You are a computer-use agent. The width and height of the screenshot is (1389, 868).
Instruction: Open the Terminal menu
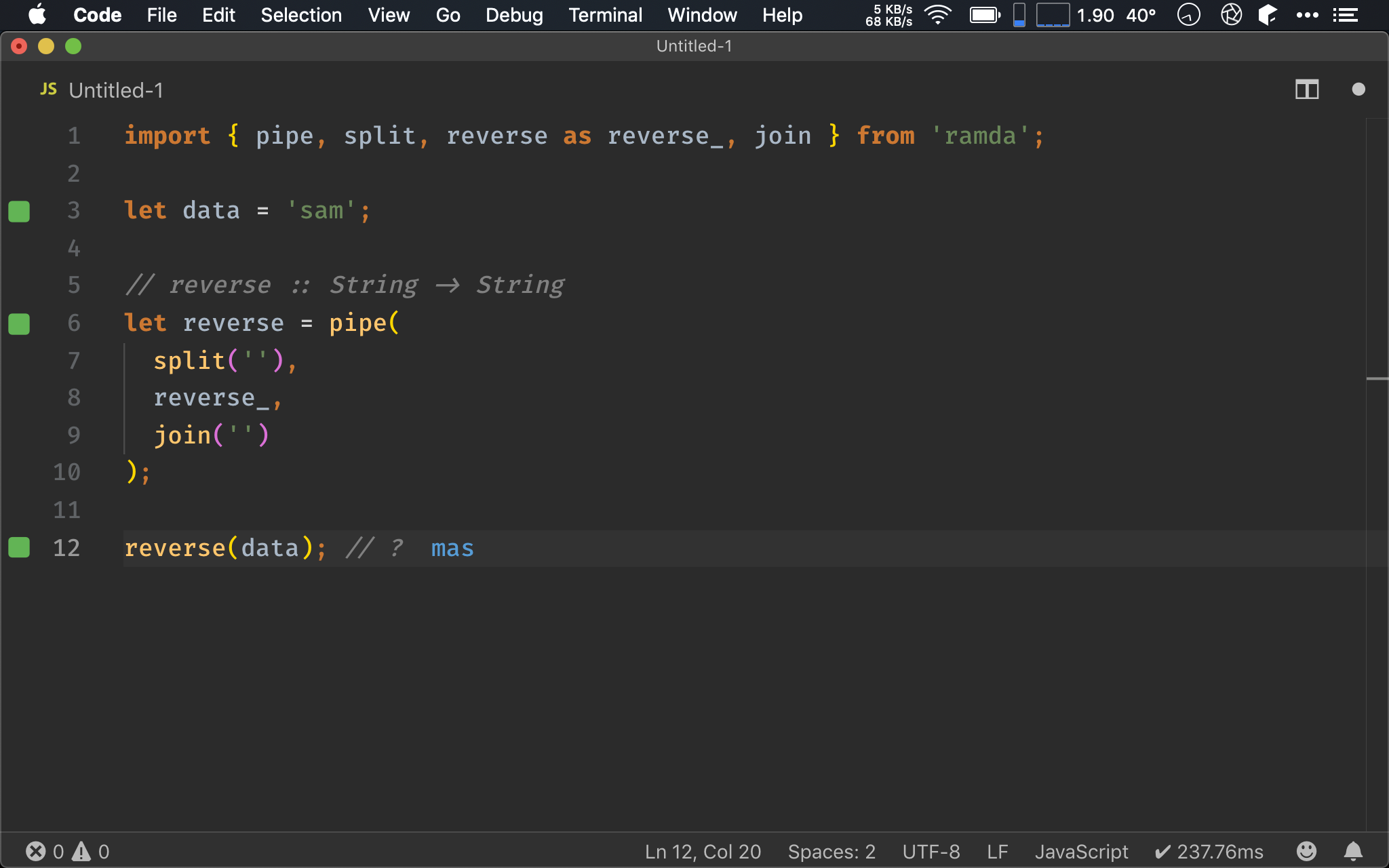(x=605, y=15)
